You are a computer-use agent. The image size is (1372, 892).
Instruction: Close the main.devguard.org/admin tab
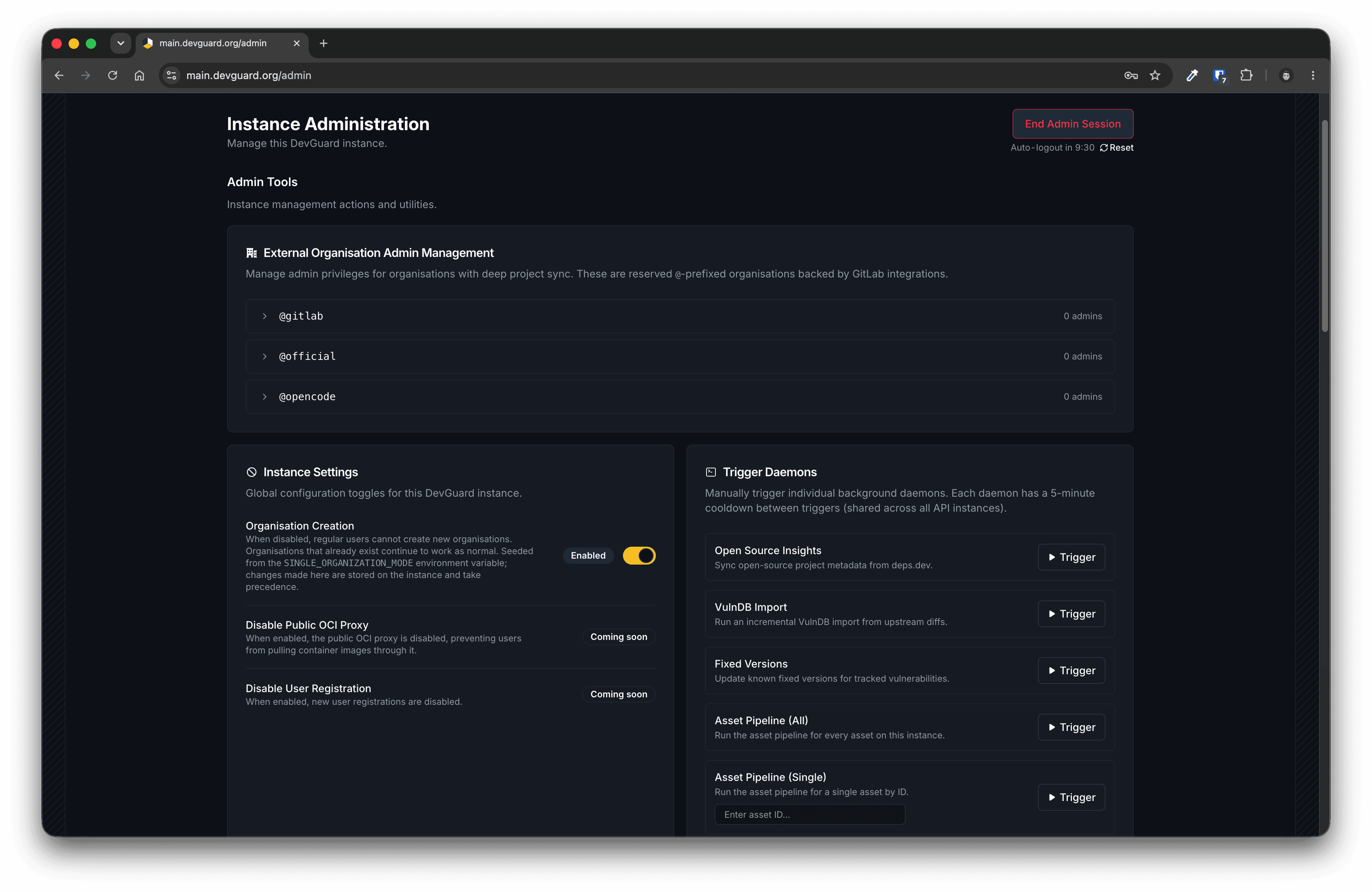pos(296,43)
